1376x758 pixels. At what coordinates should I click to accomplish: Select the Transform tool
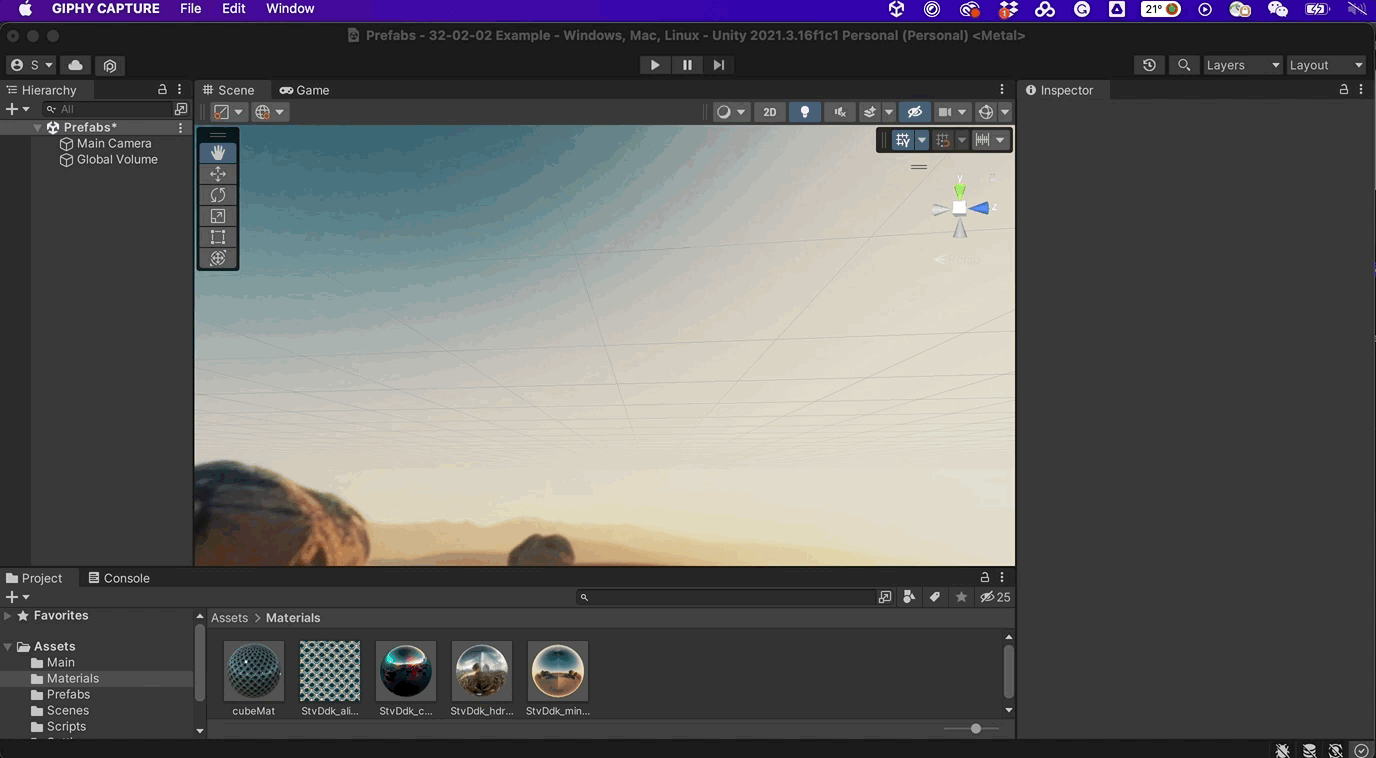click(x=218, y=258)
